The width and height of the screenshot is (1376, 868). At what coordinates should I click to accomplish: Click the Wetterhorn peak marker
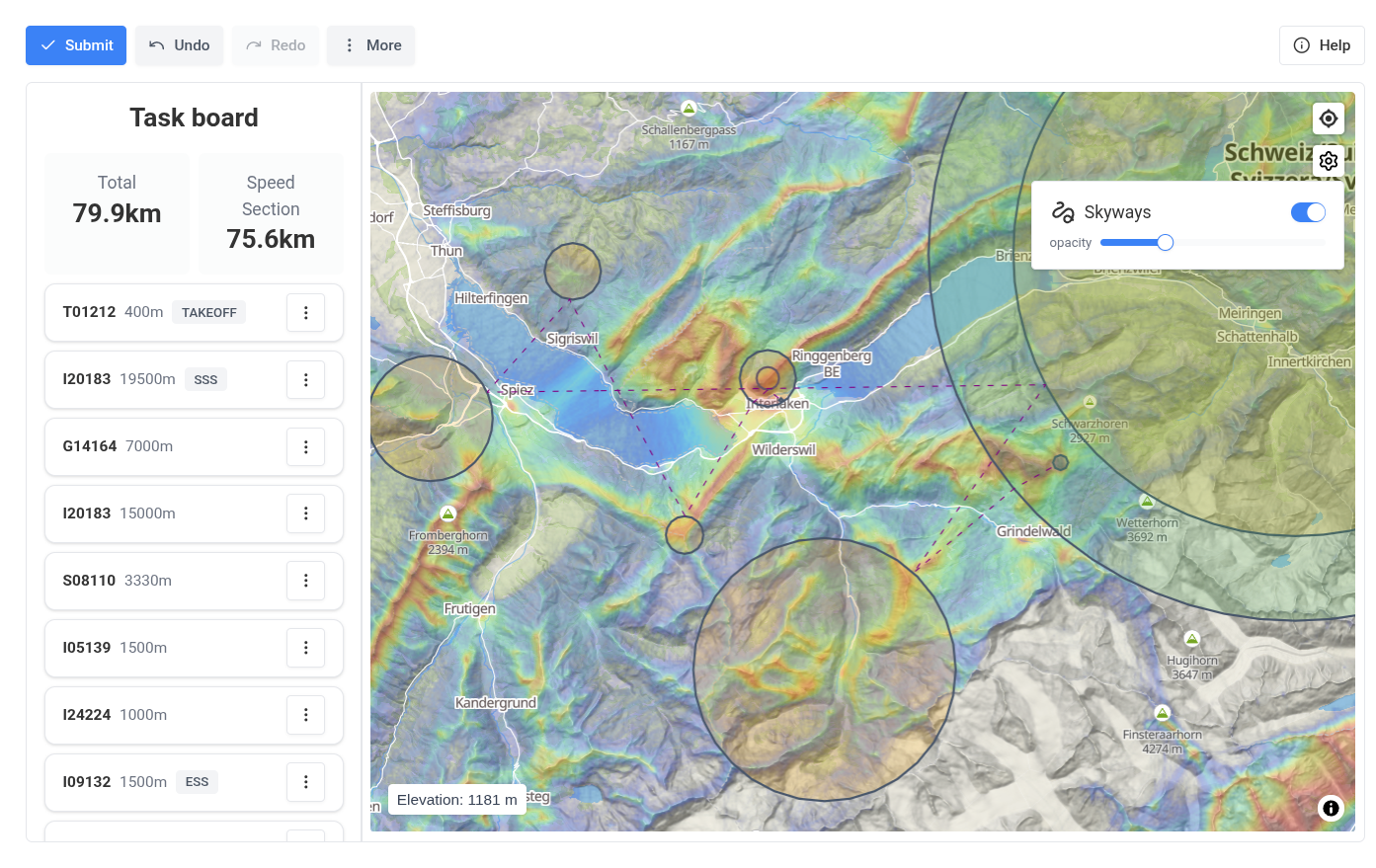coord(1146,502)
